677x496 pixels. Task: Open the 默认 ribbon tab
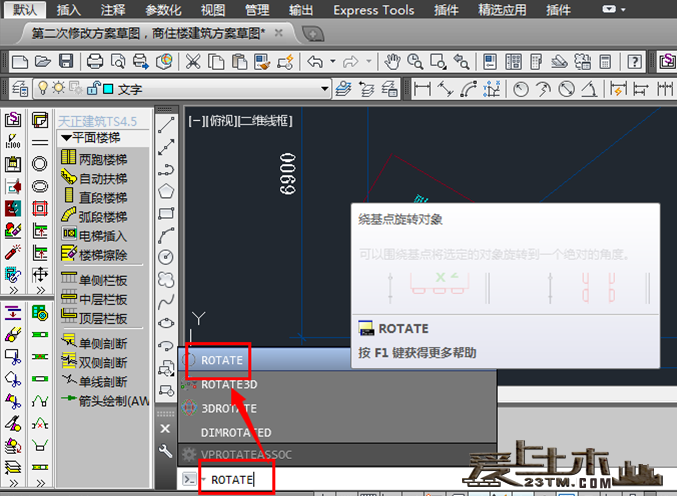25,9
